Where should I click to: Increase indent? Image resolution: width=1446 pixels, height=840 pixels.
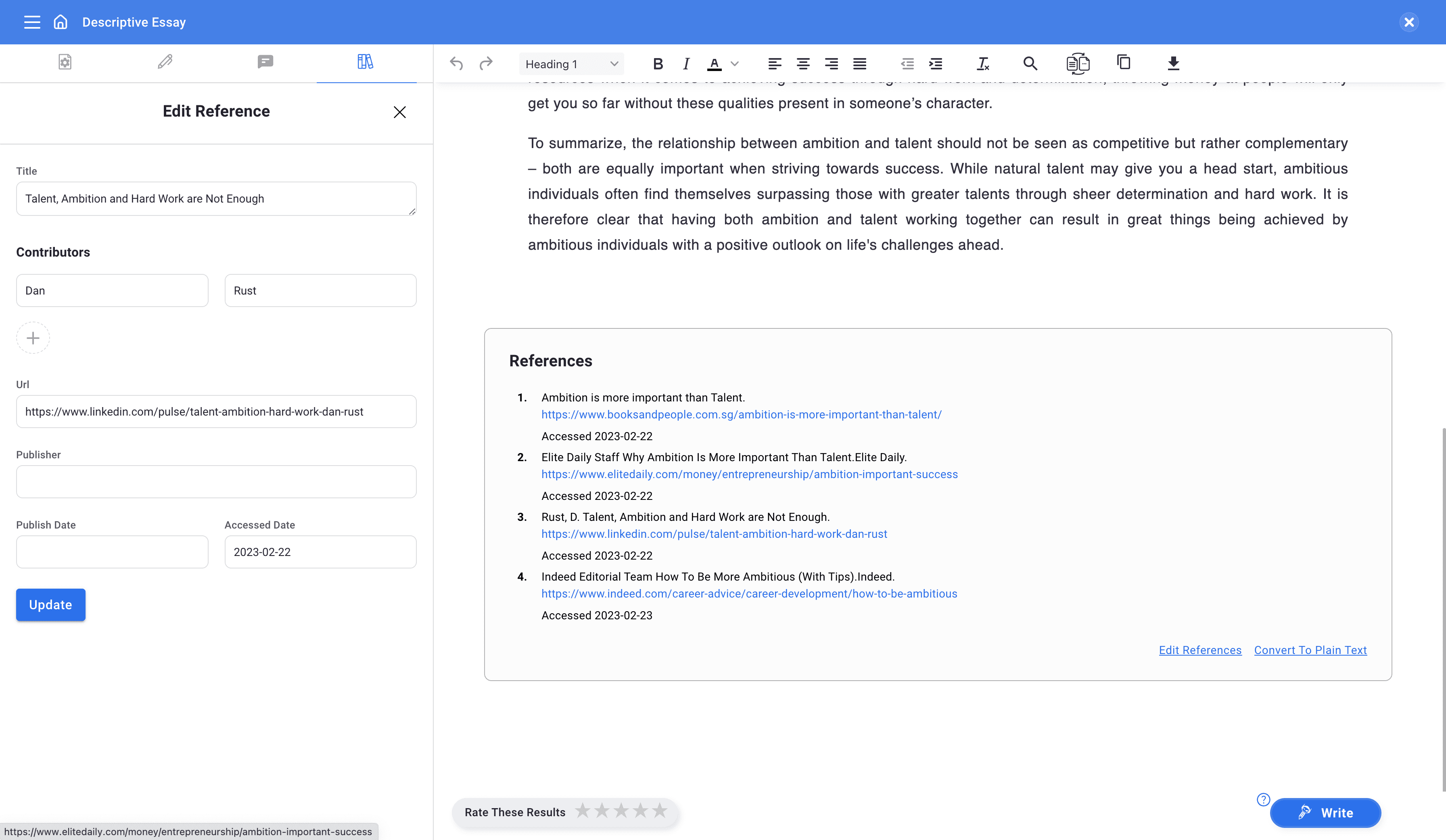pos(936,64)
